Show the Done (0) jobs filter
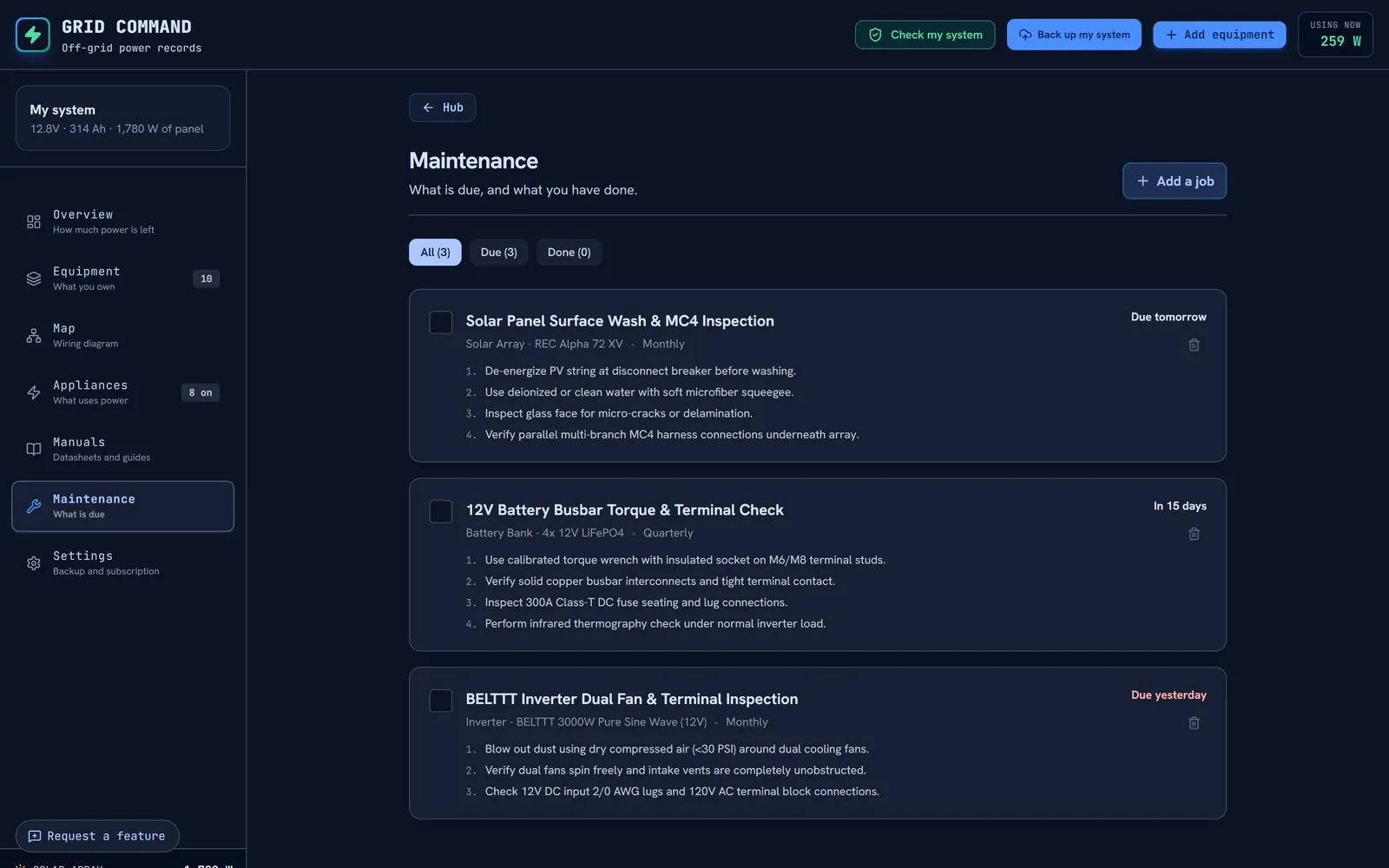This screenshot has width=1389, height=868. point(569,252)
